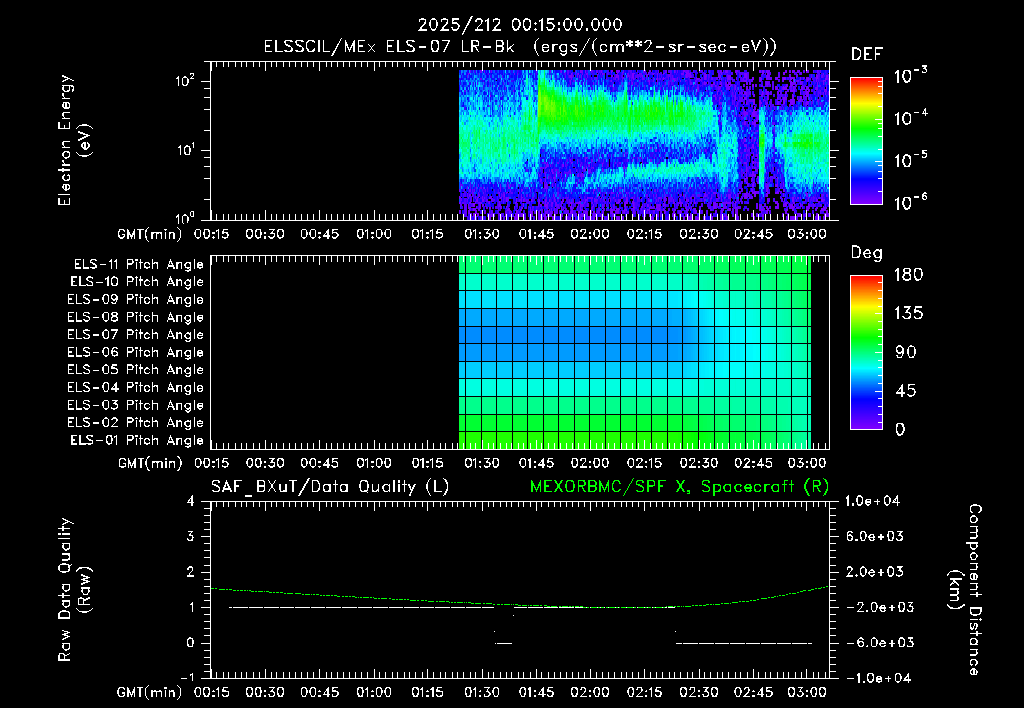Screen dimensions: 1024x708
Task: Click the 45 value on the Deg scale
Action: [906, 391]
